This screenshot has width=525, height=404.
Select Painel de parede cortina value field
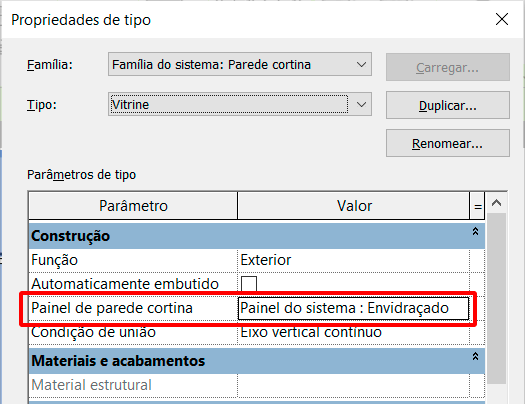point(353,308)
